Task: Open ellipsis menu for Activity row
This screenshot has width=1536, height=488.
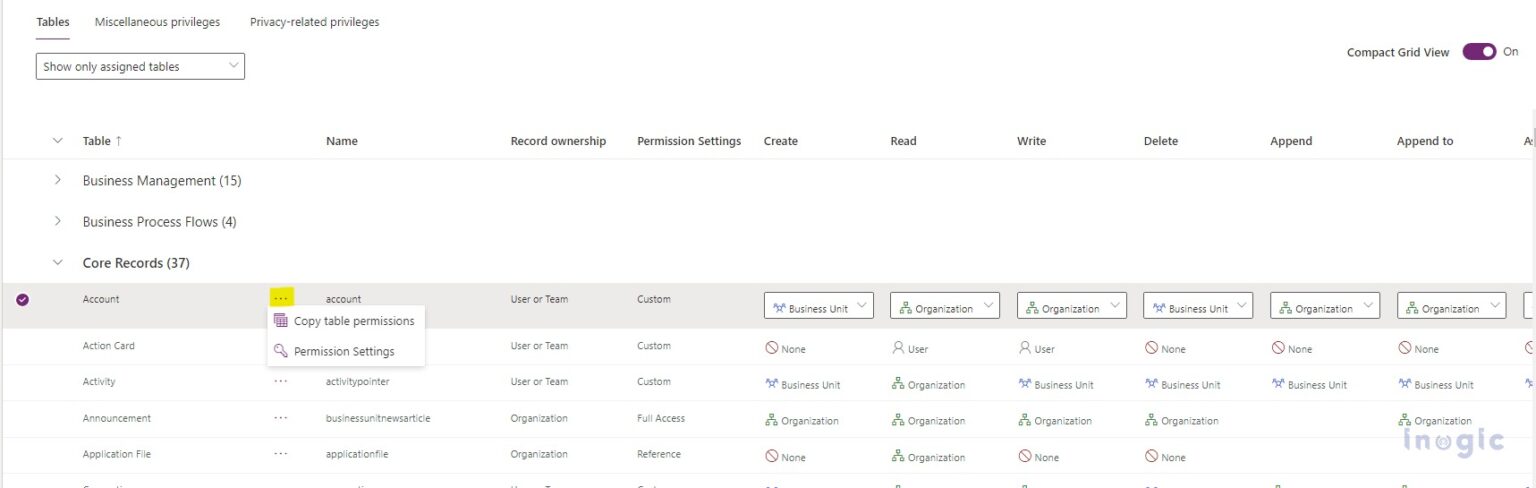Action: [281, 382]
